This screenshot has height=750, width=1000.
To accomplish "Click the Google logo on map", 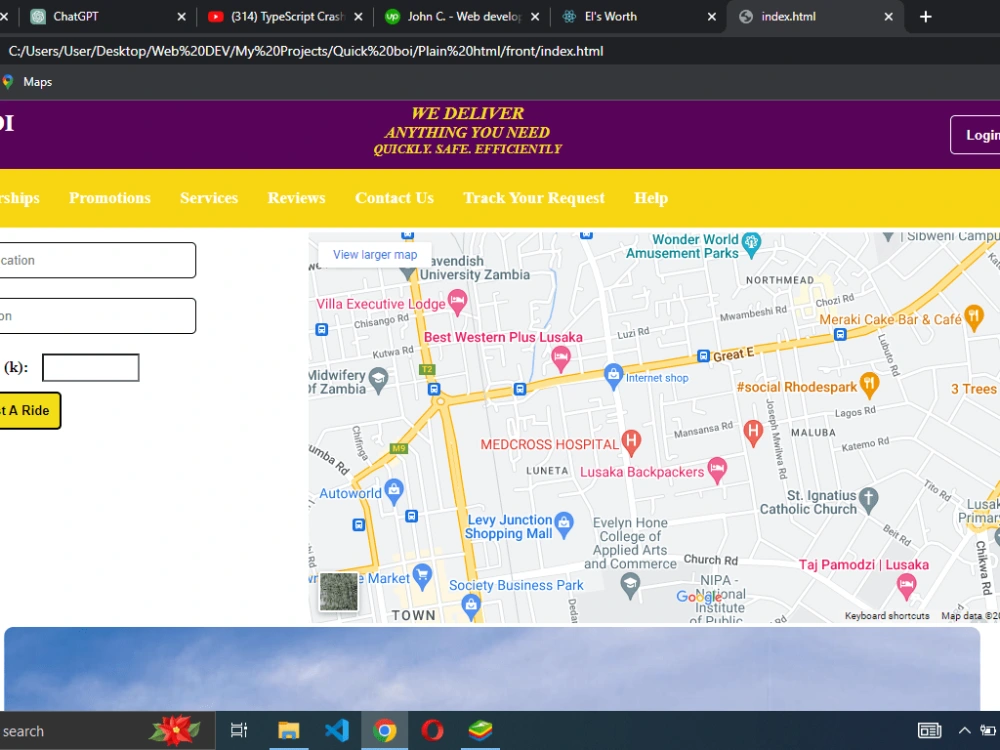I will pos(699,597).
